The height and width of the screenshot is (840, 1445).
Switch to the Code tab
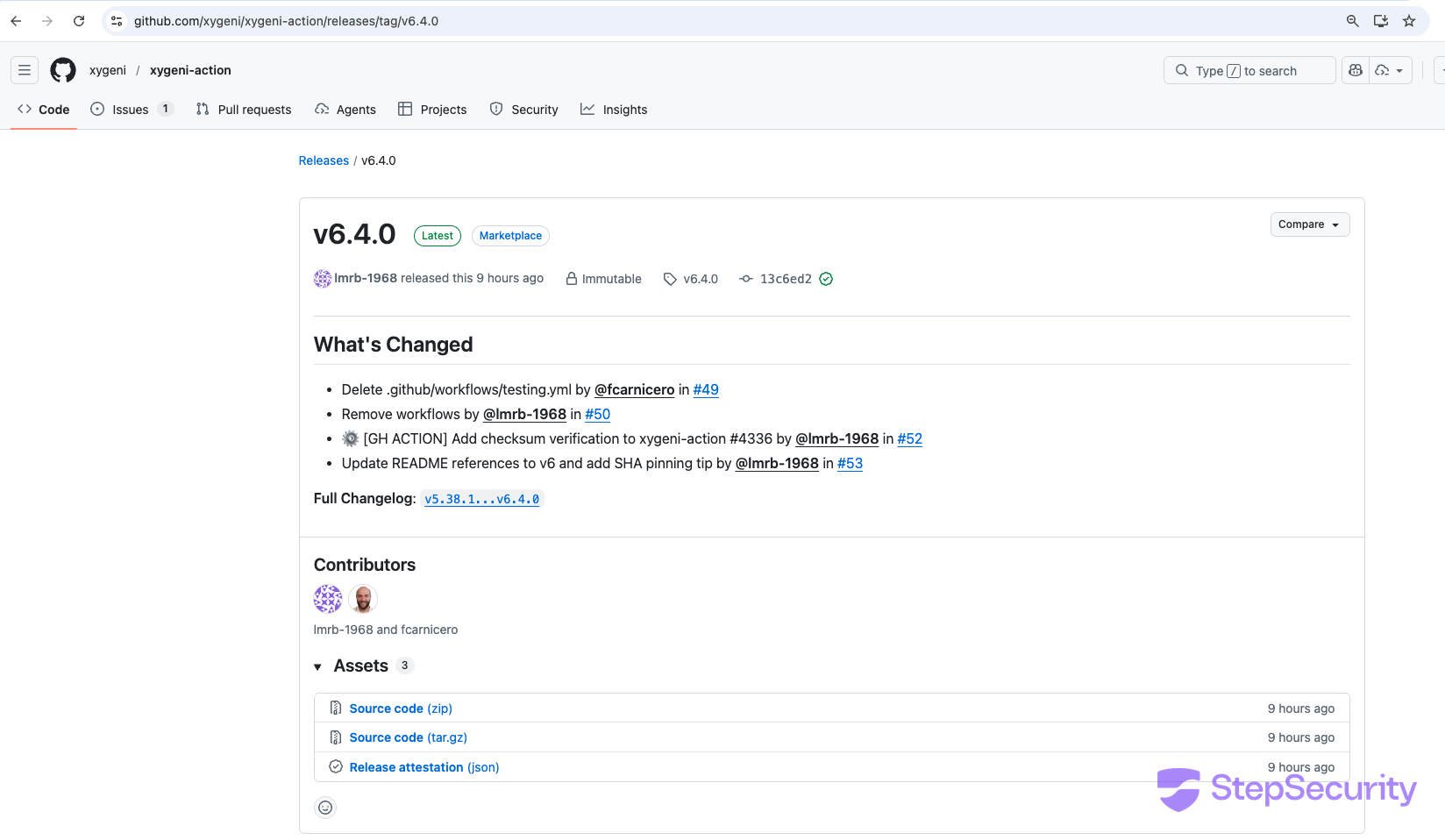point(44,110)
